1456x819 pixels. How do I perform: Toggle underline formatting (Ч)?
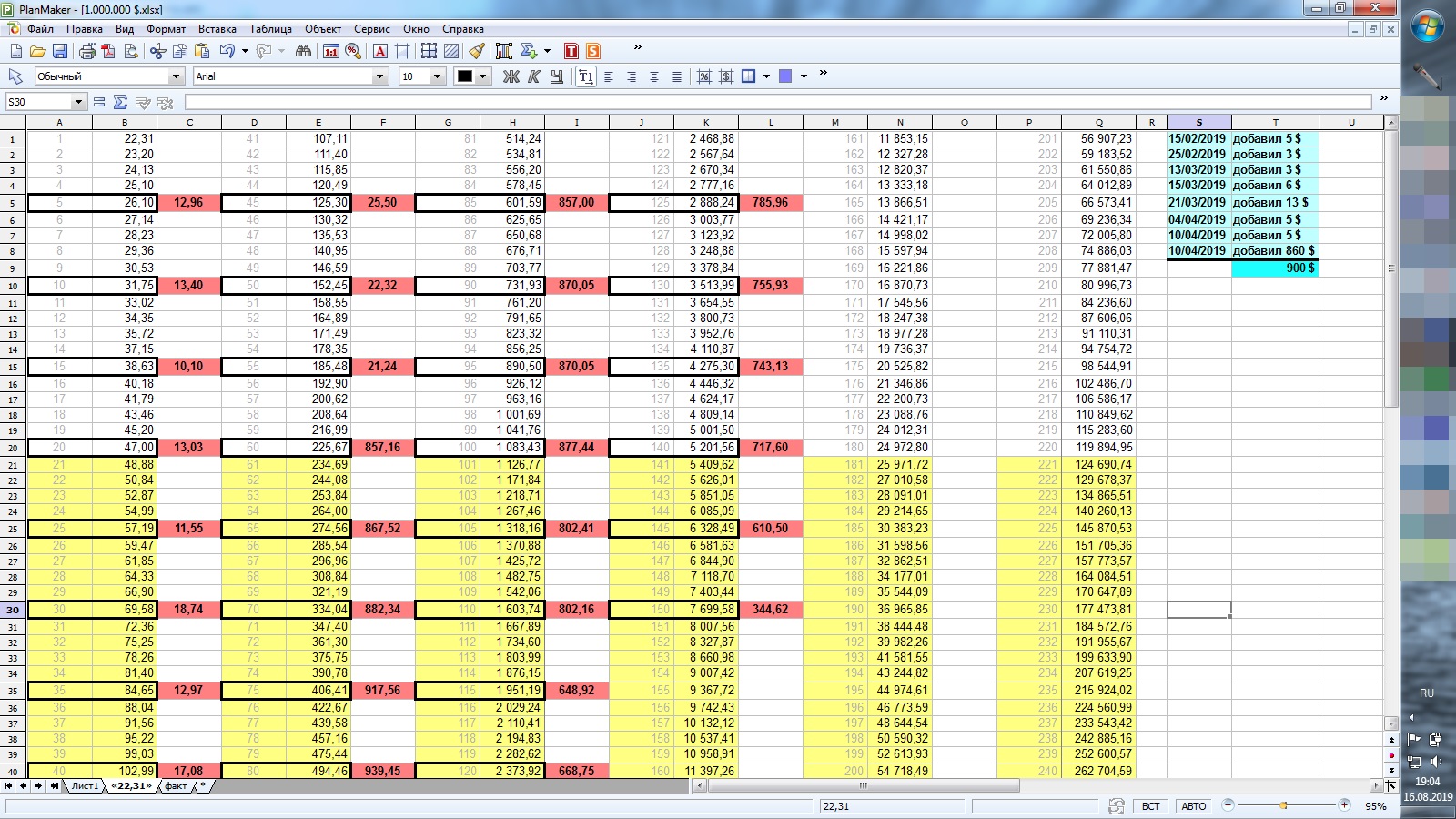click(x=557, y=76)
